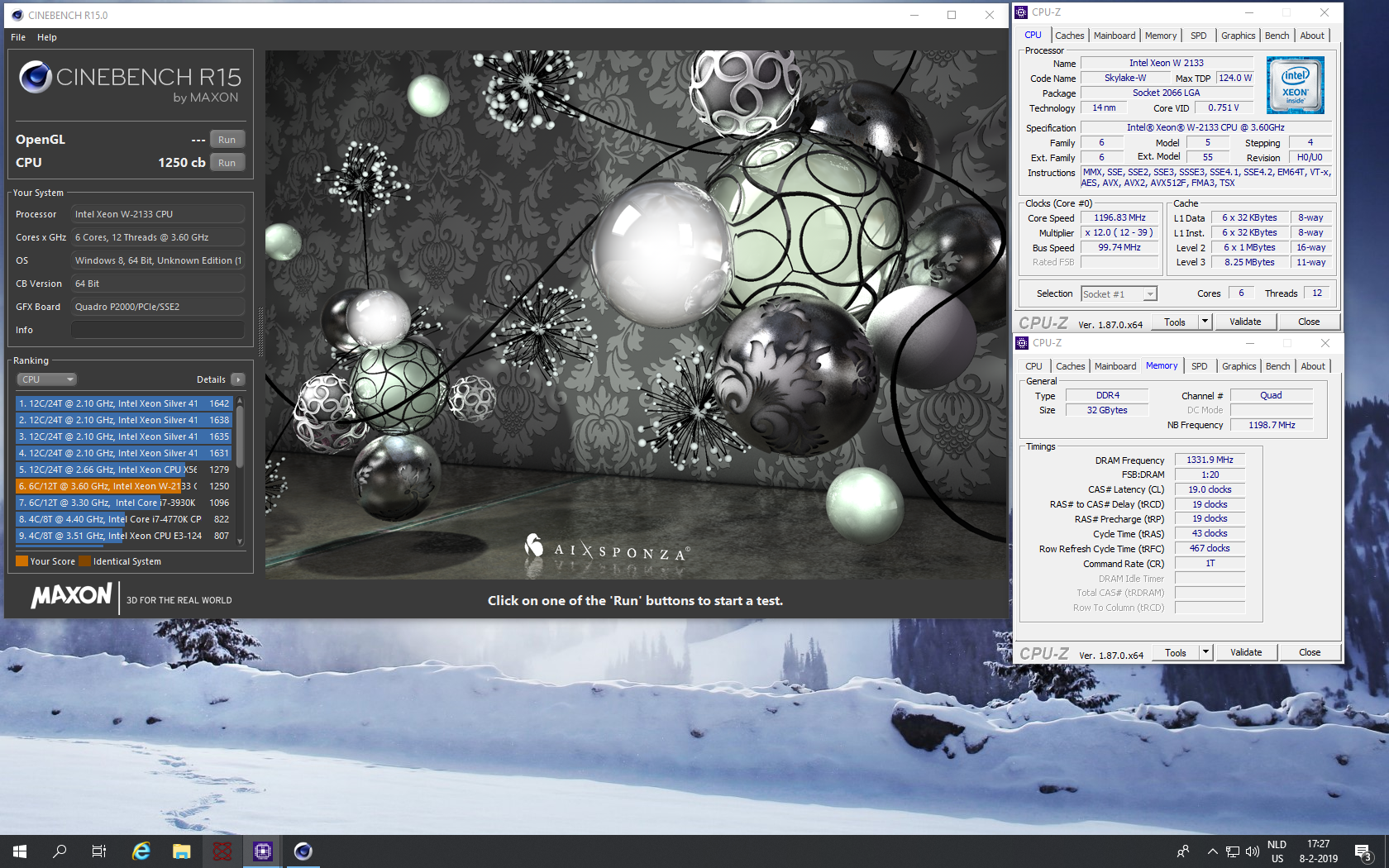Screen dimensions: 1389x868
Task: Show hidden system tray icons
Action: coord(1212,851)
